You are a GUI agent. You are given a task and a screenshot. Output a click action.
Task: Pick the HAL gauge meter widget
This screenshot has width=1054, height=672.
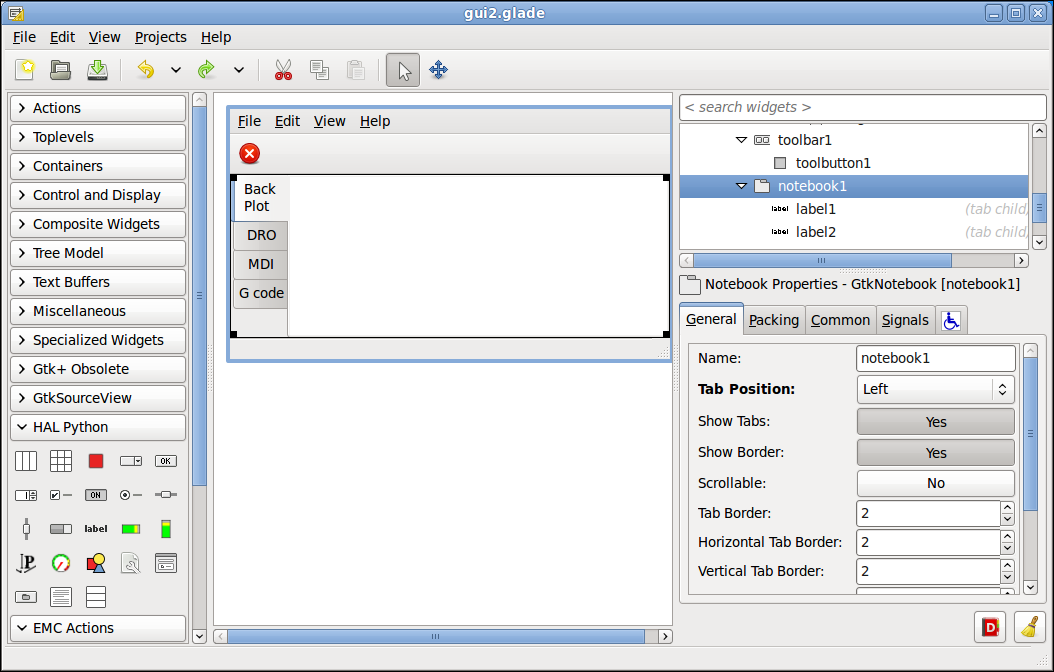pyautogui.click(x=60, y=563)
